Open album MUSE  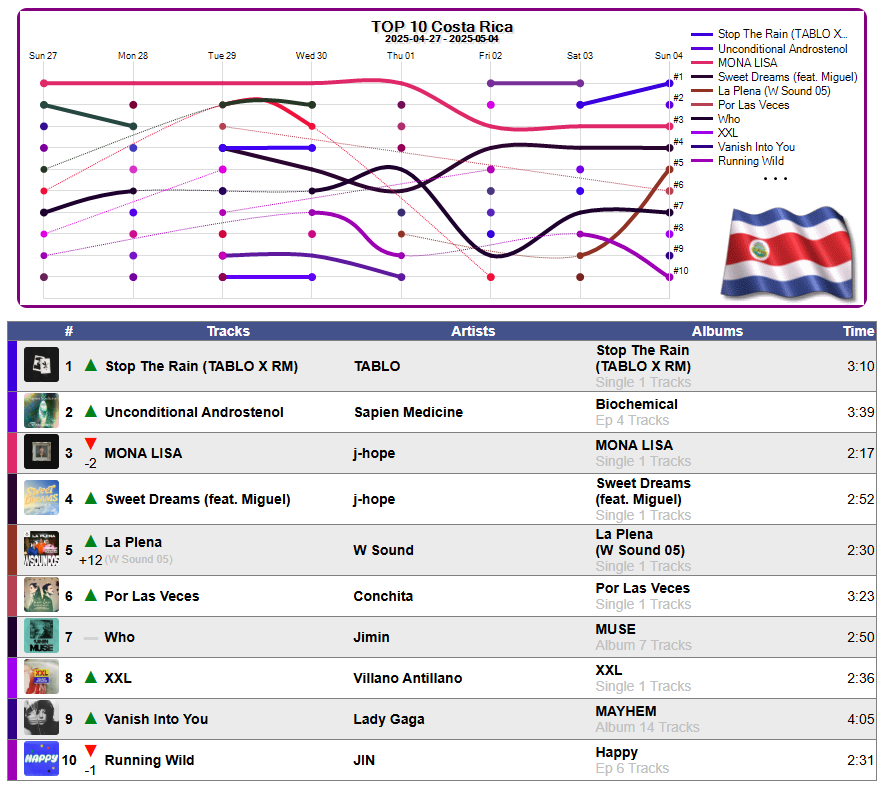pos(615,629)
